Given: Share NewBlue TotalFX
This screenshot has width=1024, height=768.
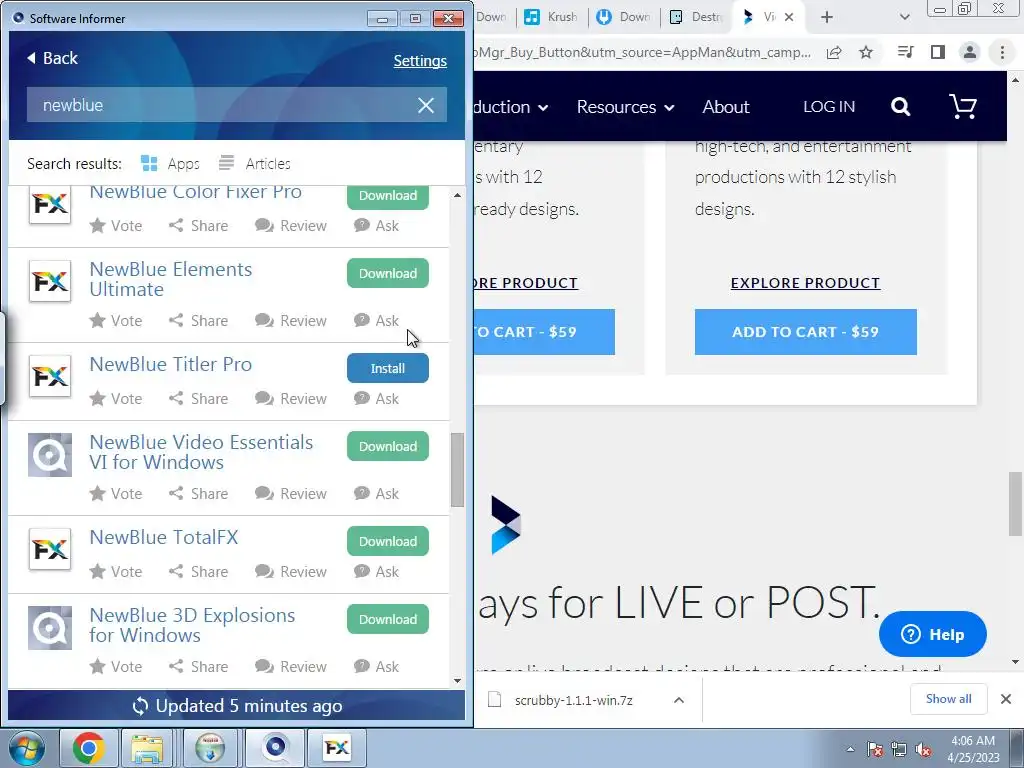Looking at the screenshot, I should click(x=199, y=571).
